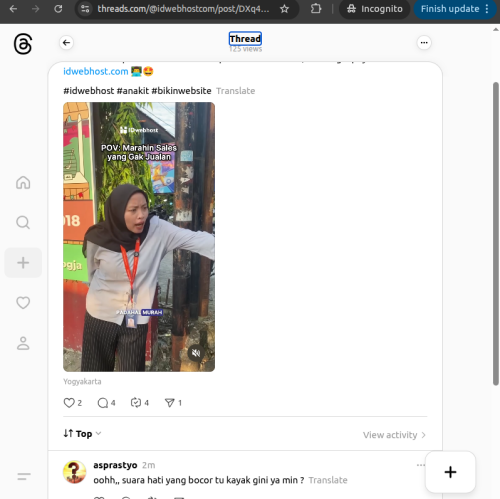Open the asprastyo username
Screen dimensions: 500x499
point(115,465)
